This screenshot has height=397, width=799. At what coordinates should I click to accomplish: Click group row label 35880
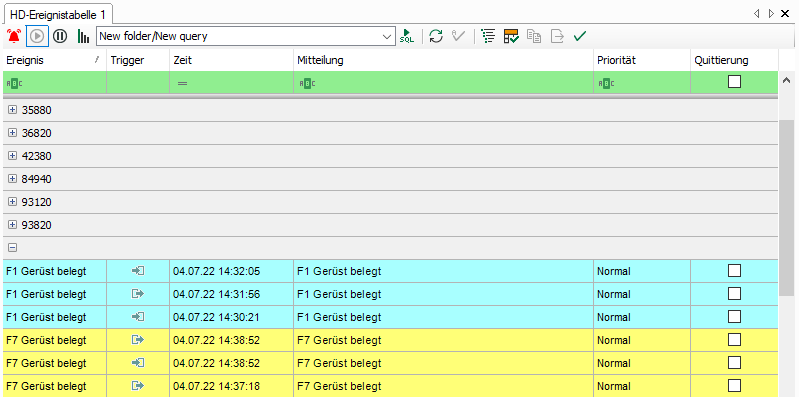pos(37,110)
